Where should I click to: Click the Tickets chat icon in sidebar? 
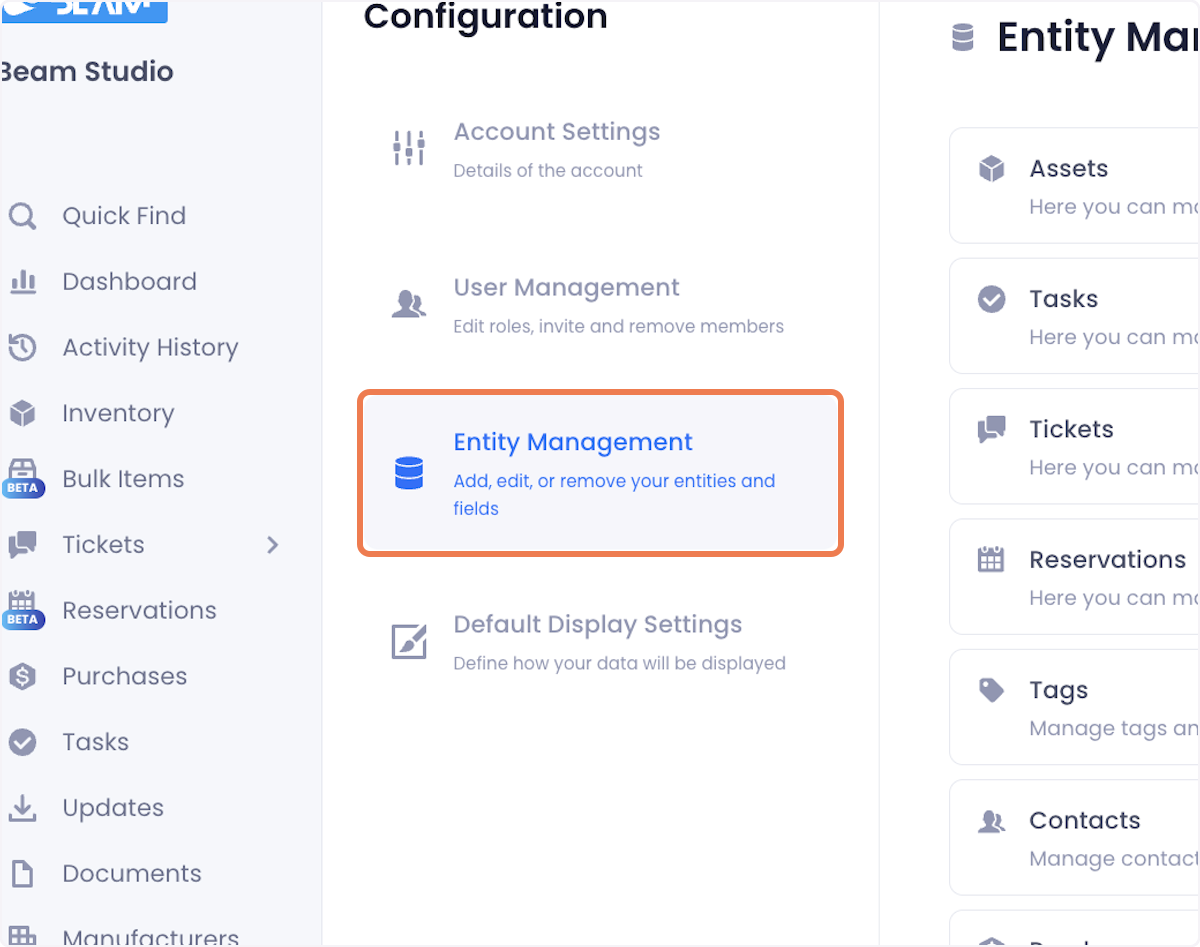[22, 545]
